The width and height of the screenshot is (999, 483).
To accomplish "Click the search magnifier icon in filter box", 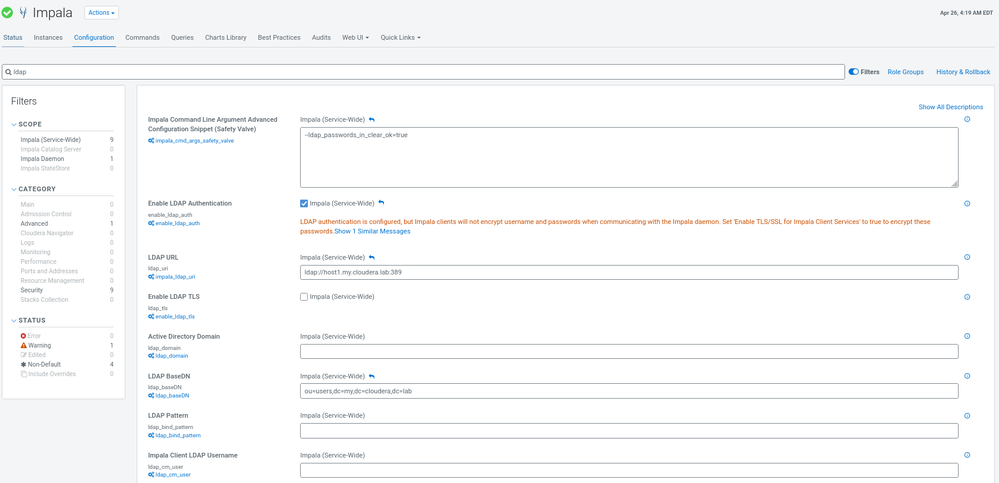I will (8, 72).
